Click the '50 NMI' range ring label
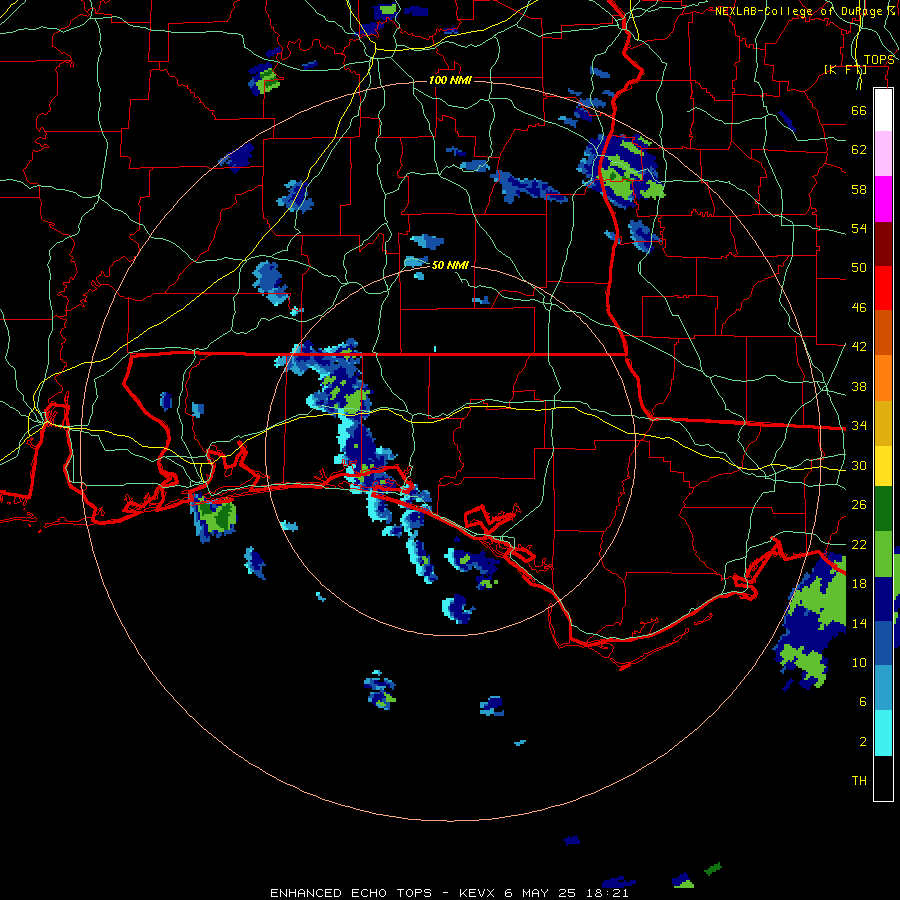 click(450, 265)
